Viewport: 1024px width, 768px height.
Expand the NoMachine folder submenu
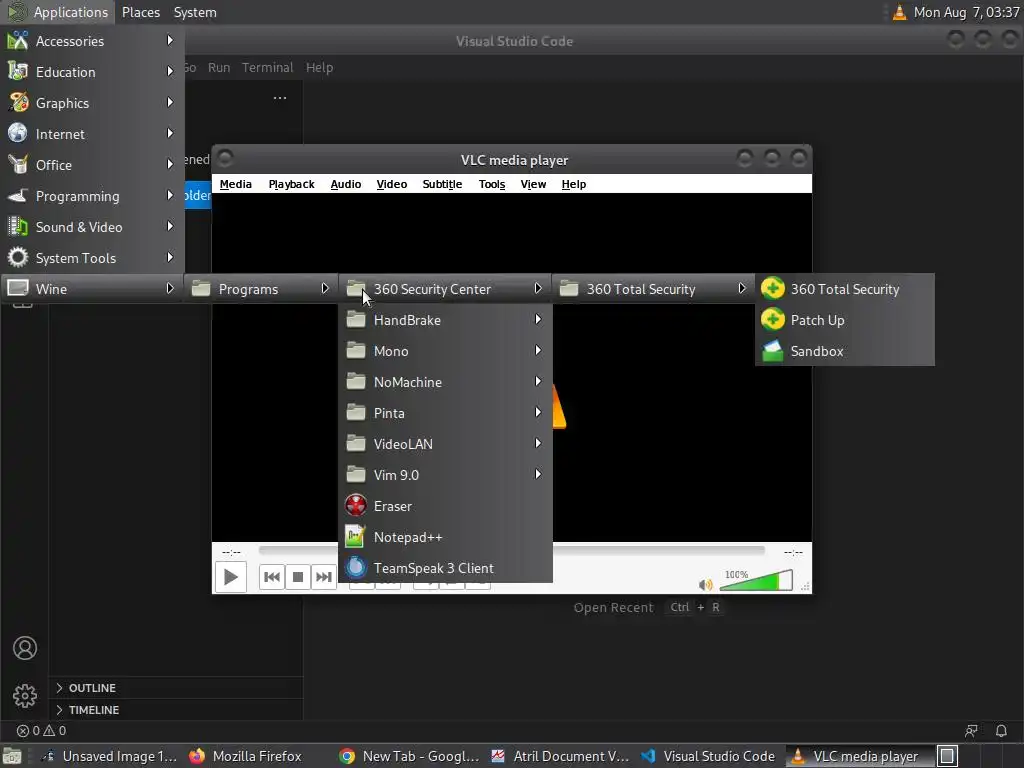click(x=445, y=382)
